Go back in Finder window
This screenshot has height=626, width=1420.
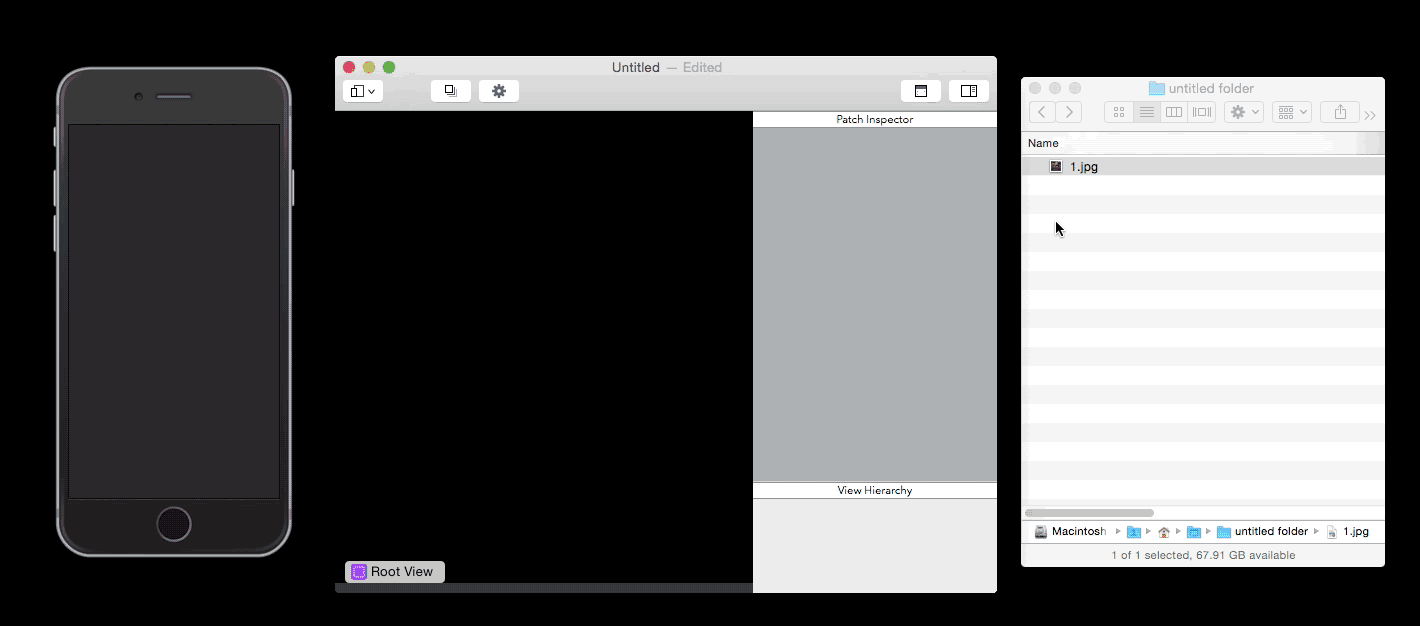[1042, 112]
